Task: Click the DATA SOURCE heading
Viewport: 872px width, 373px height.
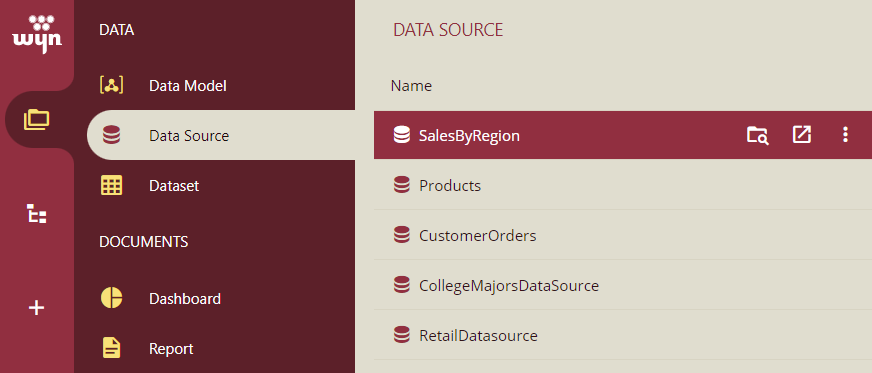Action: (x=448, y=30)
